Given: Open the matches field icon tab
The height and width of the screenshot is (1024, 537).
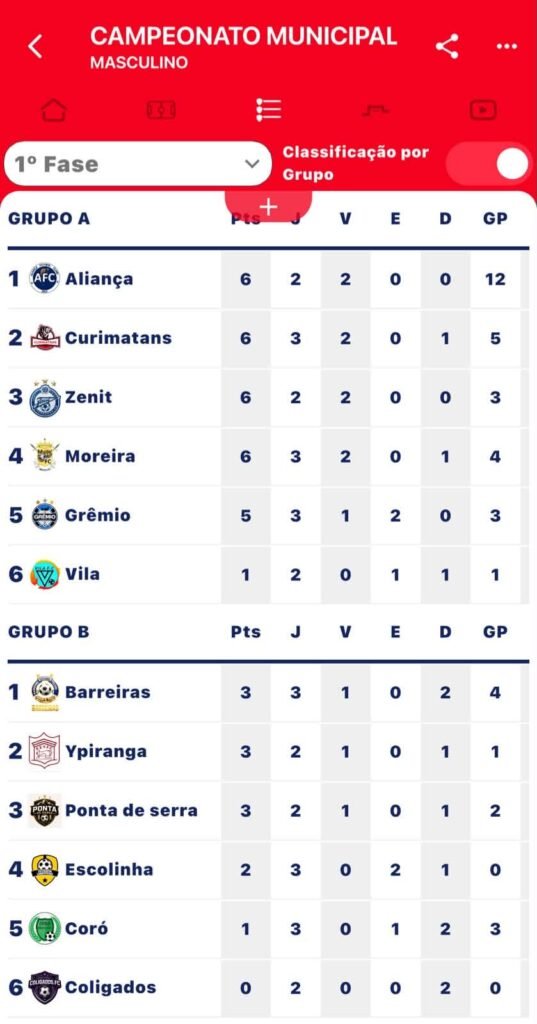Looking at the screenshot, I should [161, 110].
